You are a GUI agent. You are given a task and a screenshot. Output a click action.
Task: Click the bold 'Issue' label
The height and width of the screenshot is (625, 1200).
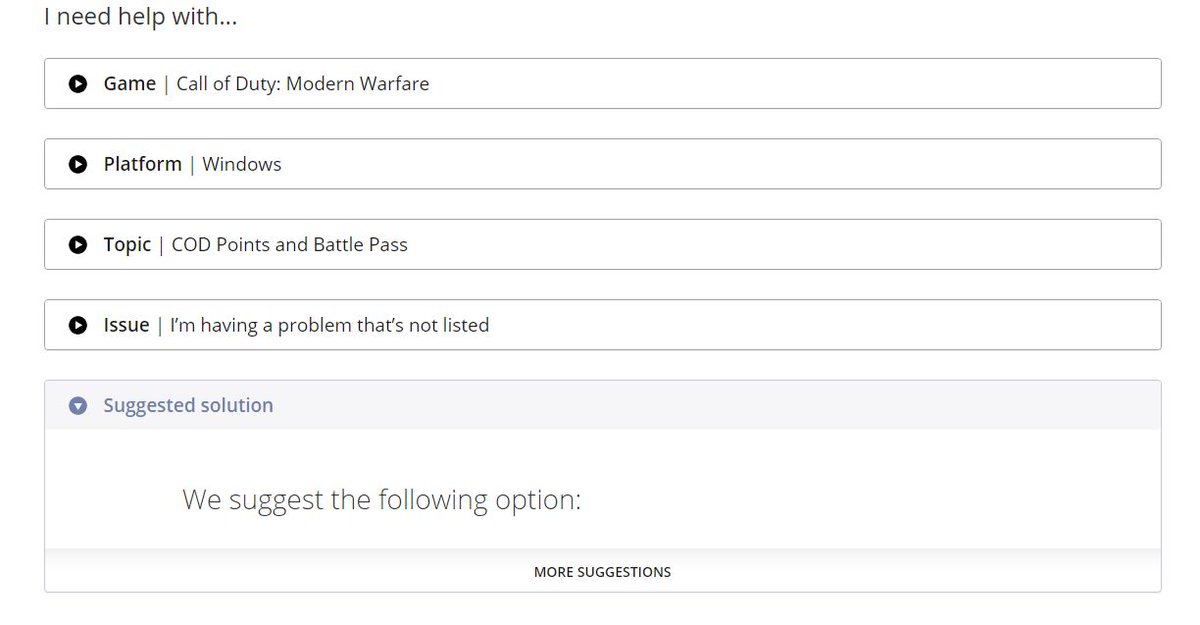click(126, 325)
